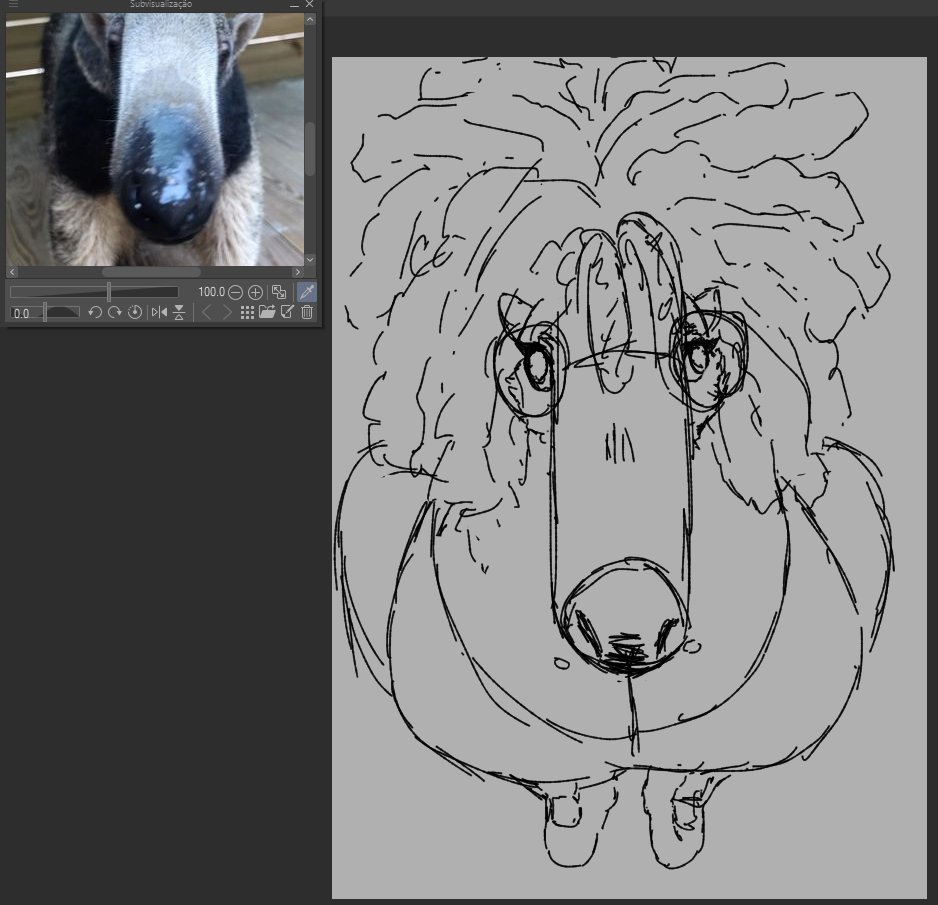The height and width of the screenshot is (905, 938).
Task: Go to the previous Sub View image
Action: tap(206, 312)
